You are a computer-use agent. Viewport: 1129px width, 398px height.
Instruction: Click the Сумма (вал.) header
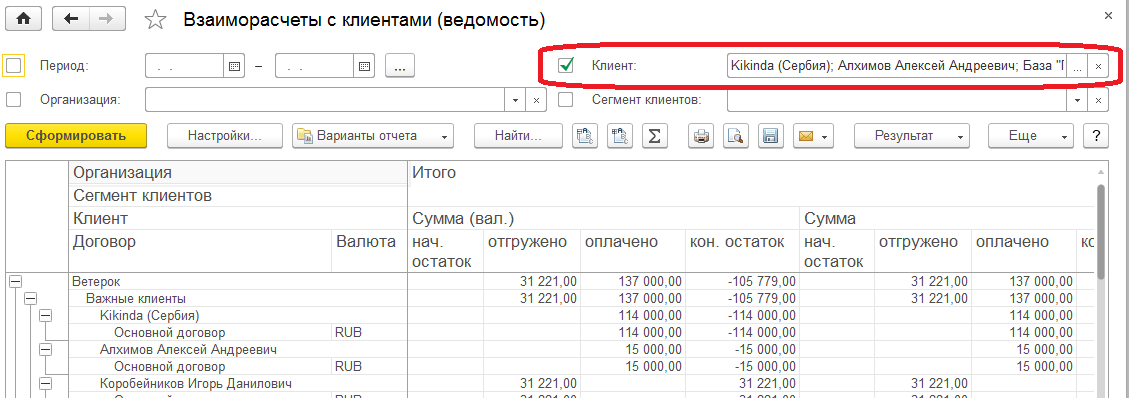click(603, 218)
